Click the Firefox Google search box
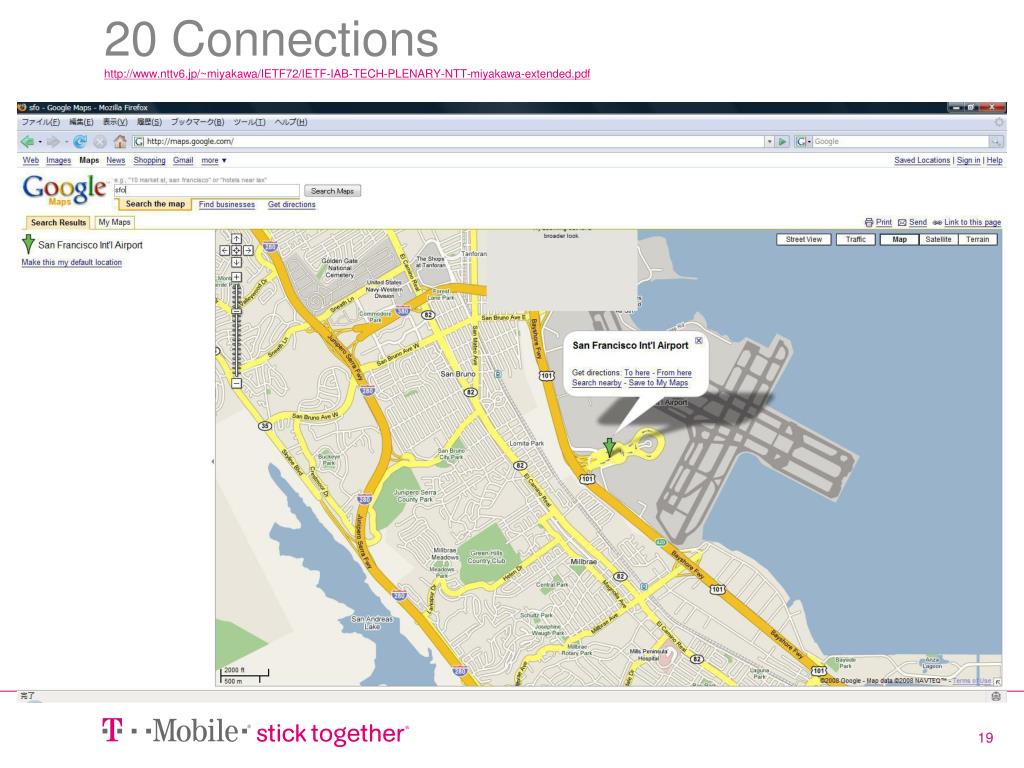This screenshot has width=1024, height=768. click(x=901, y=141)
